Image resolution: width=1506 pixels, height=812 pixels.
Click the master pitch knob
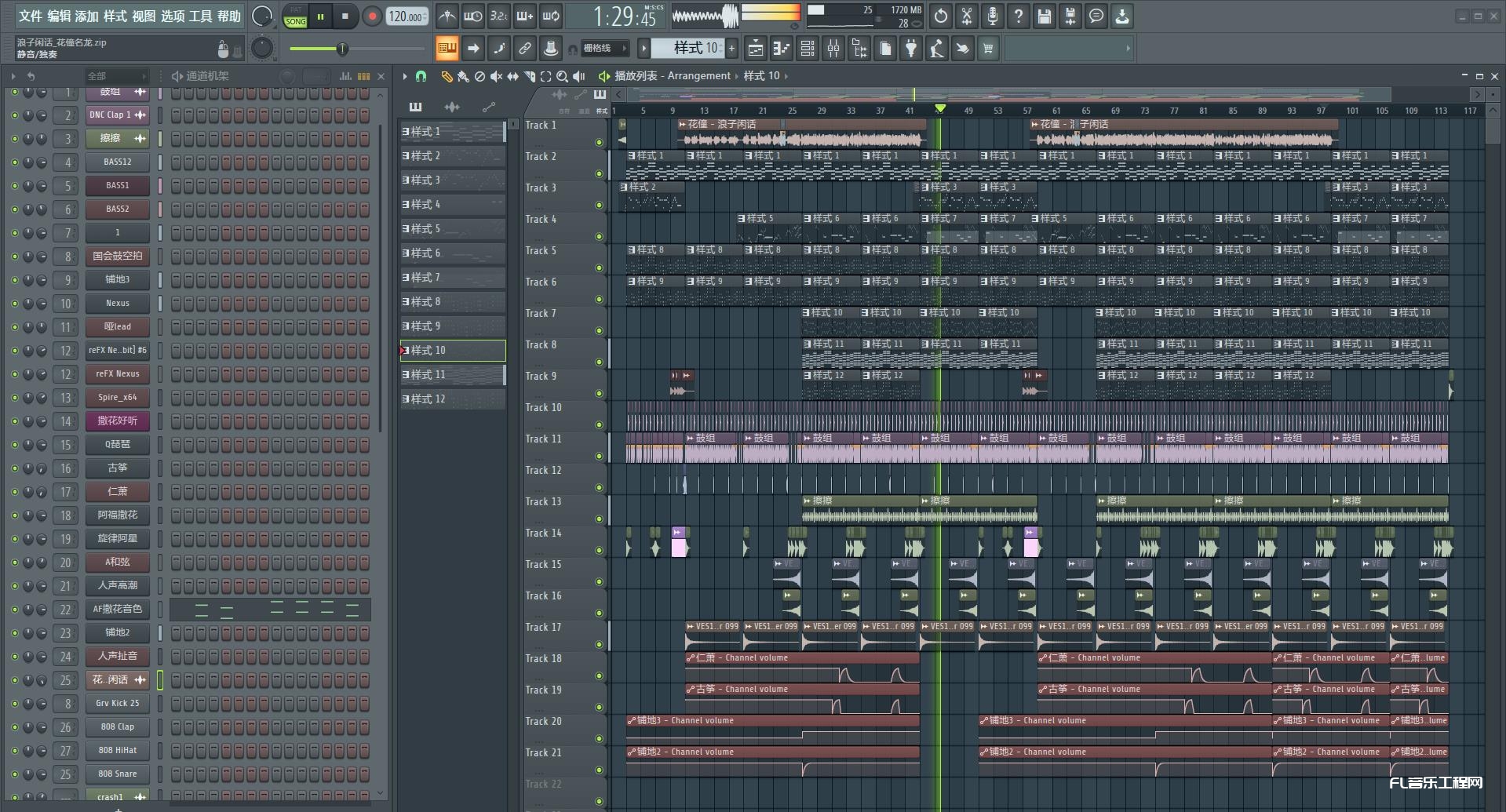(262, 49)
